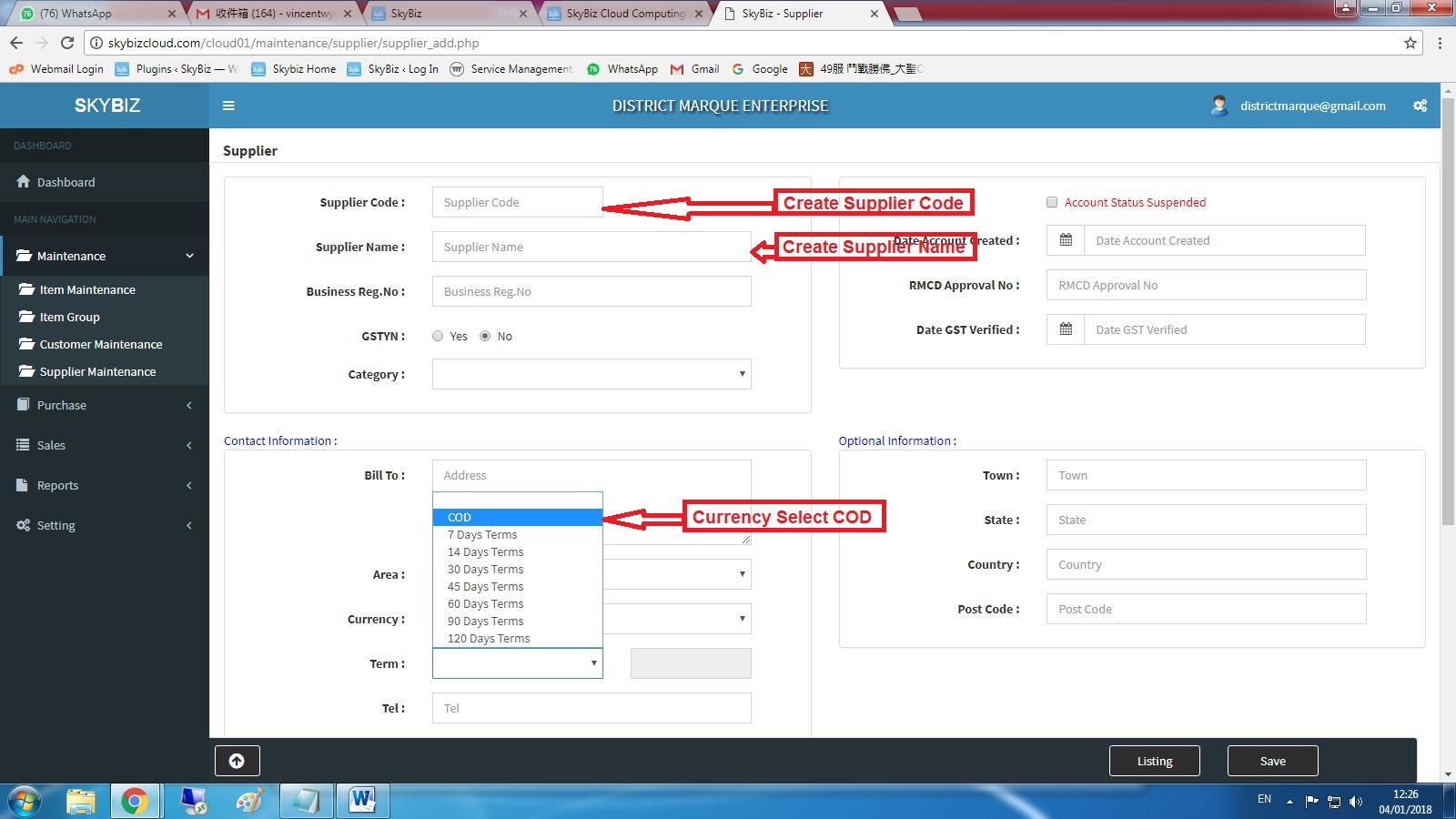Switch to the SkyBiz Cloud Computing tab
This screenshot has width=1456, height=819.
point(625,14)
